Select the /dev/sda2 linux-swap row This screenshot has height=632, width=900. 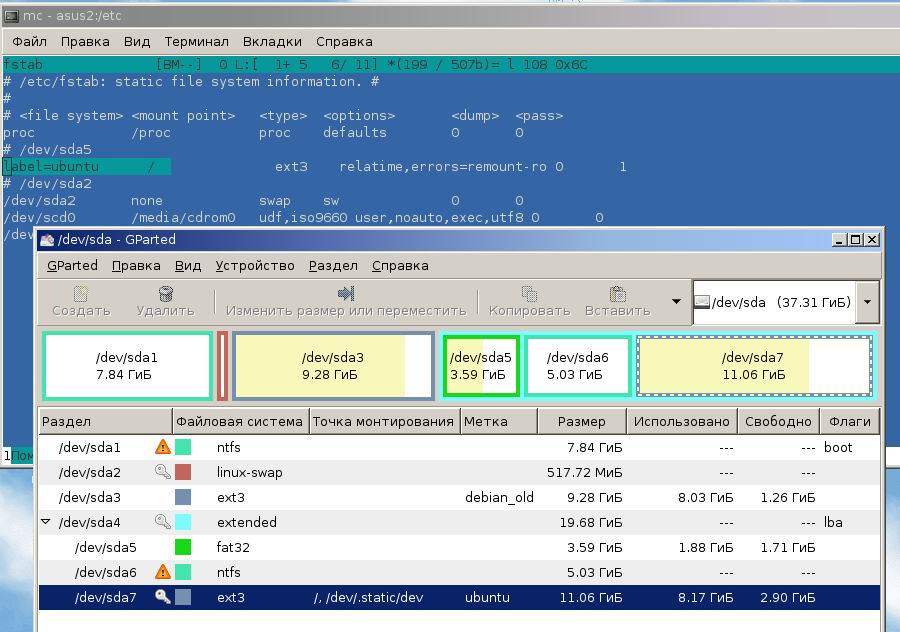[x=459, y=472]
